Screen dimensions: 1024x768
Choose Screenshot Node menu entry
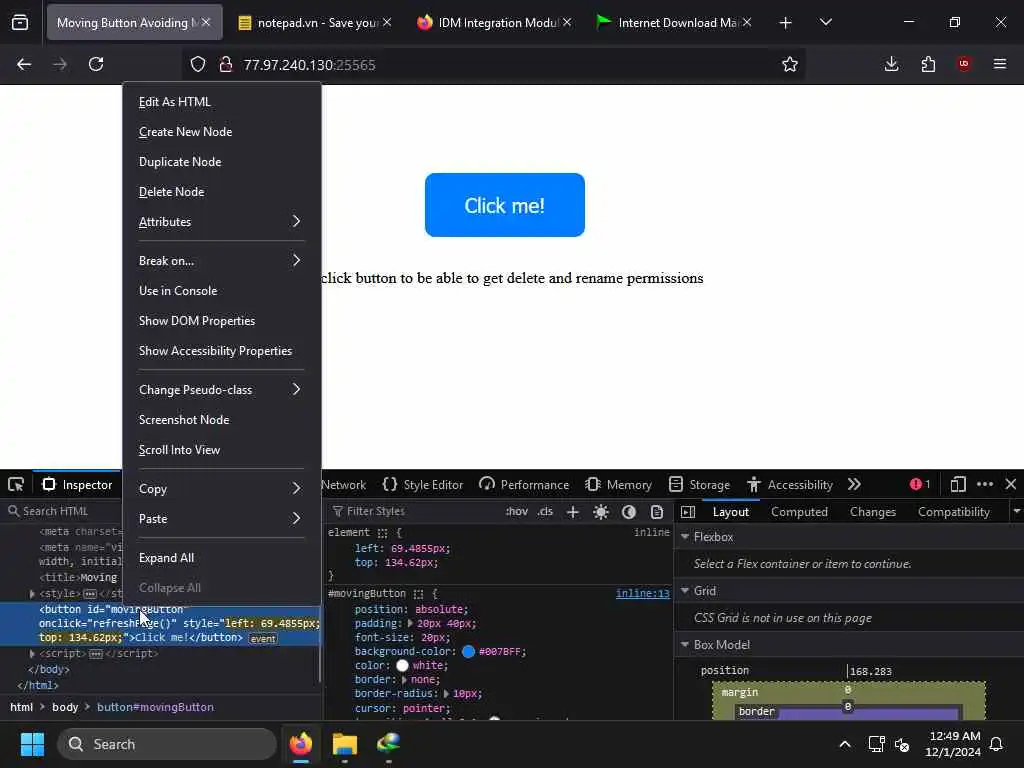coord(221,420)
